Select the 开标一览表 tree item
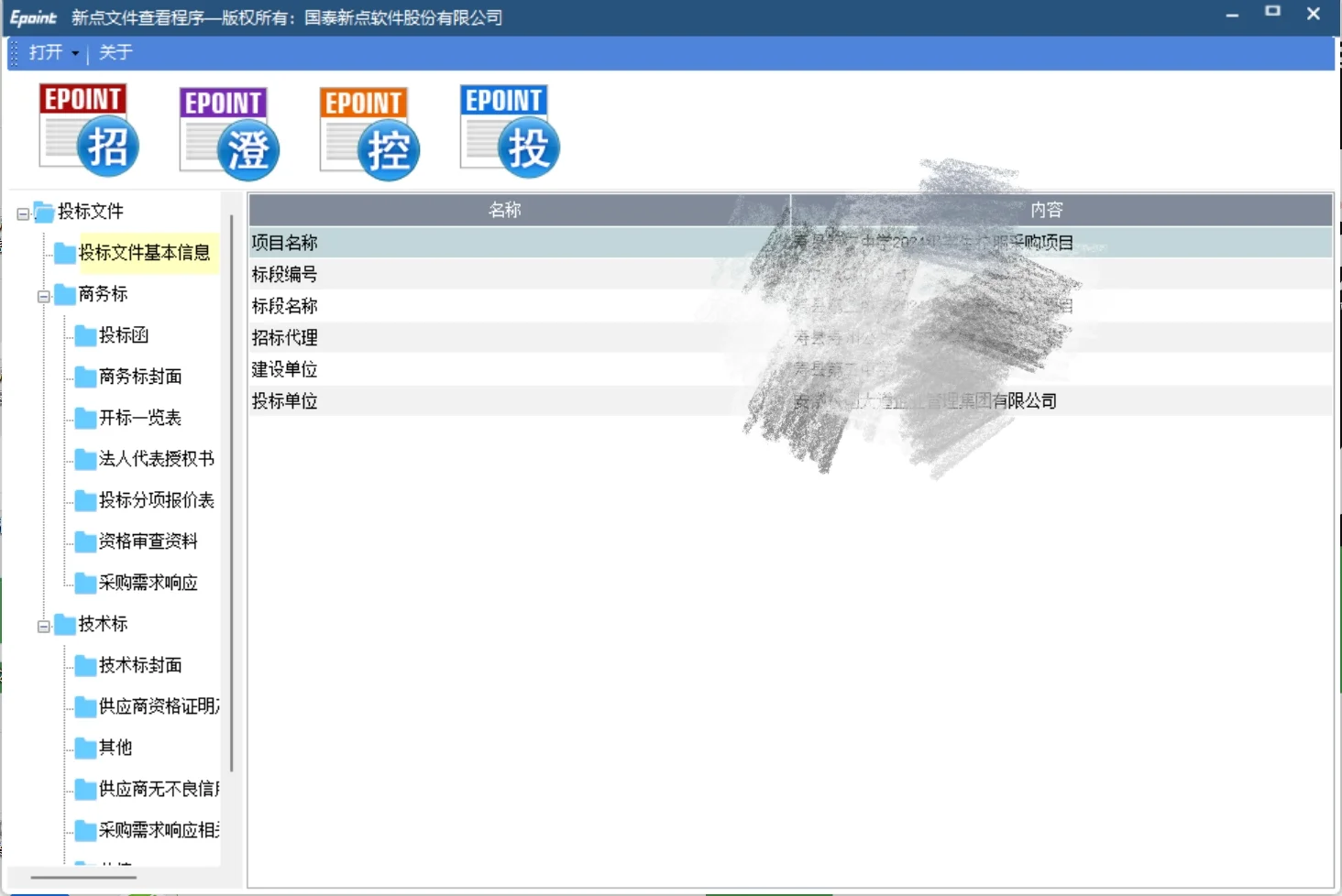This screenshot has height=896, width=1342. 139,418
